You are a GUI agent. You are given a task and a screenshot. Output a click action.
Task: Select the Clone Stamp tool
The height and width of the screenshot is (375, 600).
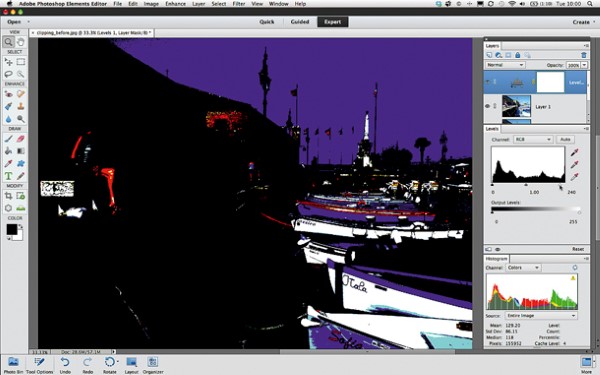[21, 106]
